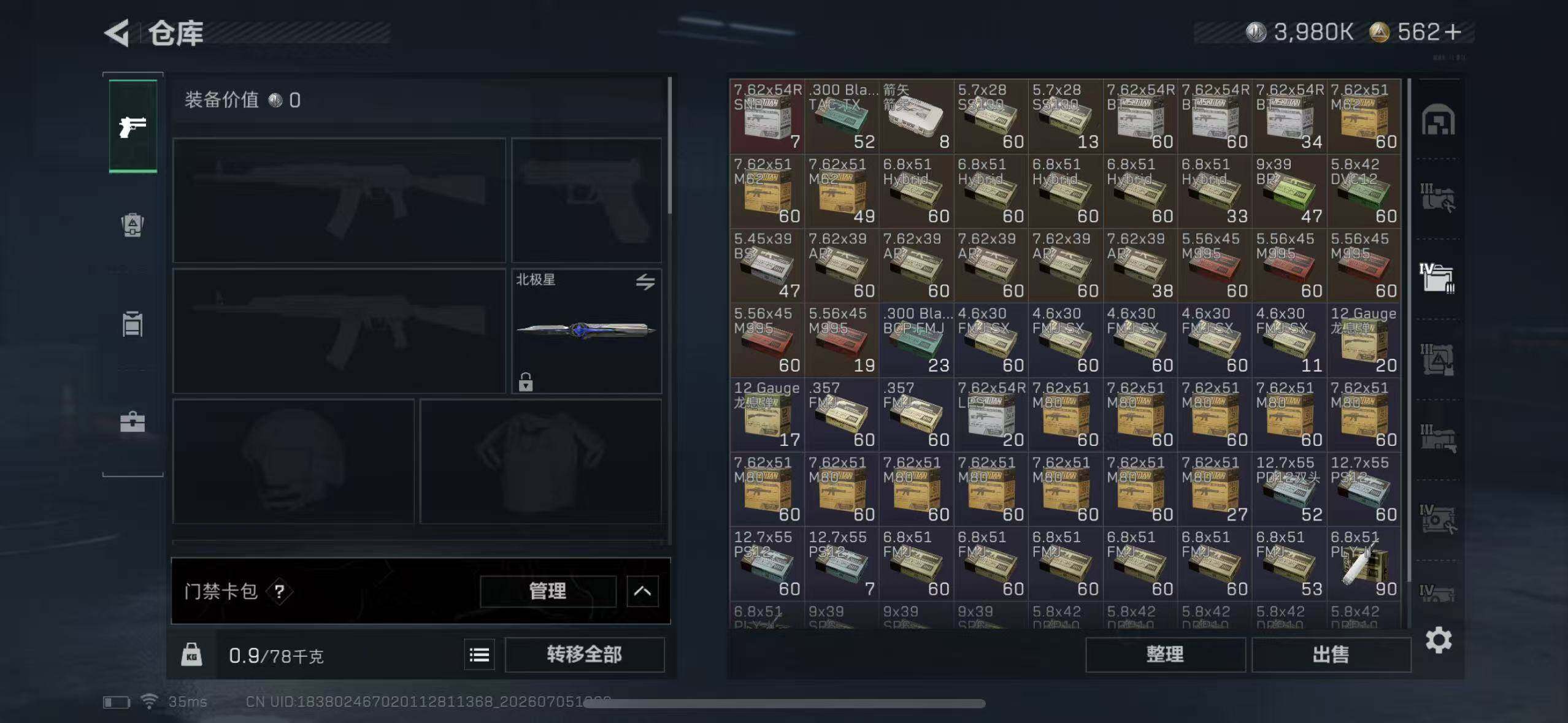Tap the 3,980K currency display
The width and height of the screenshot is (1568, 723).
coord(1299,32)
